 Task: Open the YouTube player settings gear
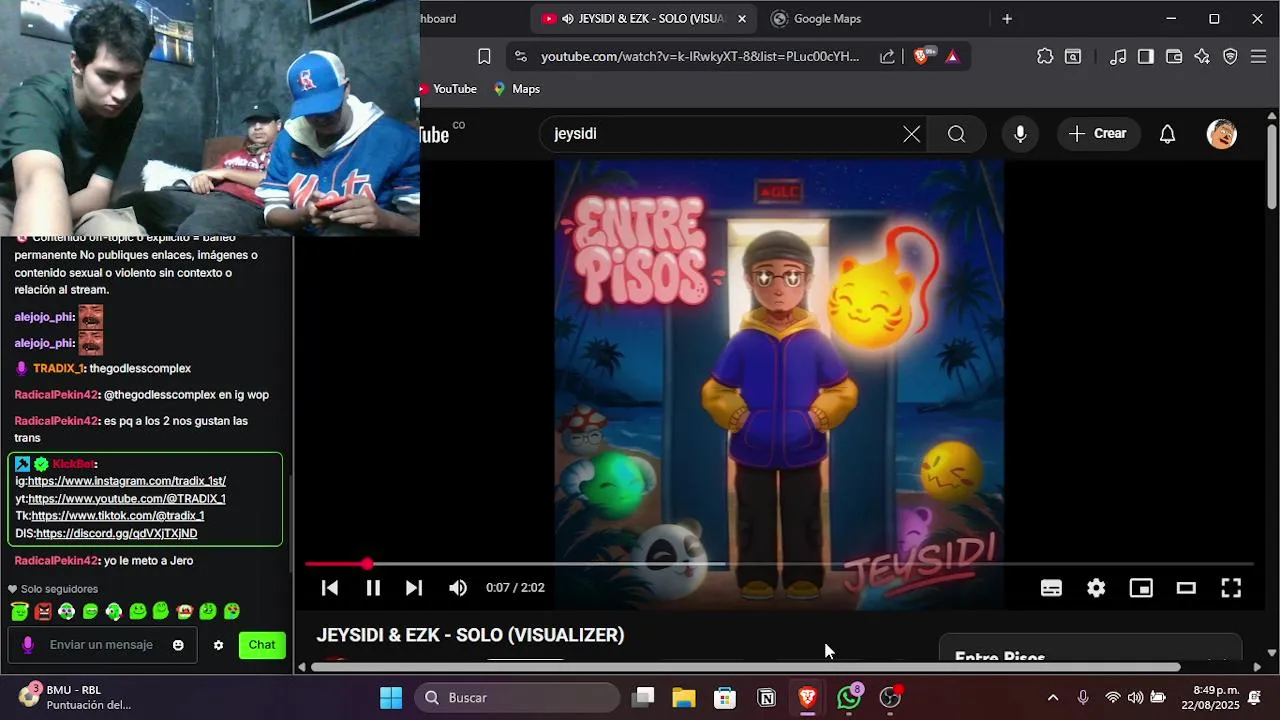coord(1096,588)
